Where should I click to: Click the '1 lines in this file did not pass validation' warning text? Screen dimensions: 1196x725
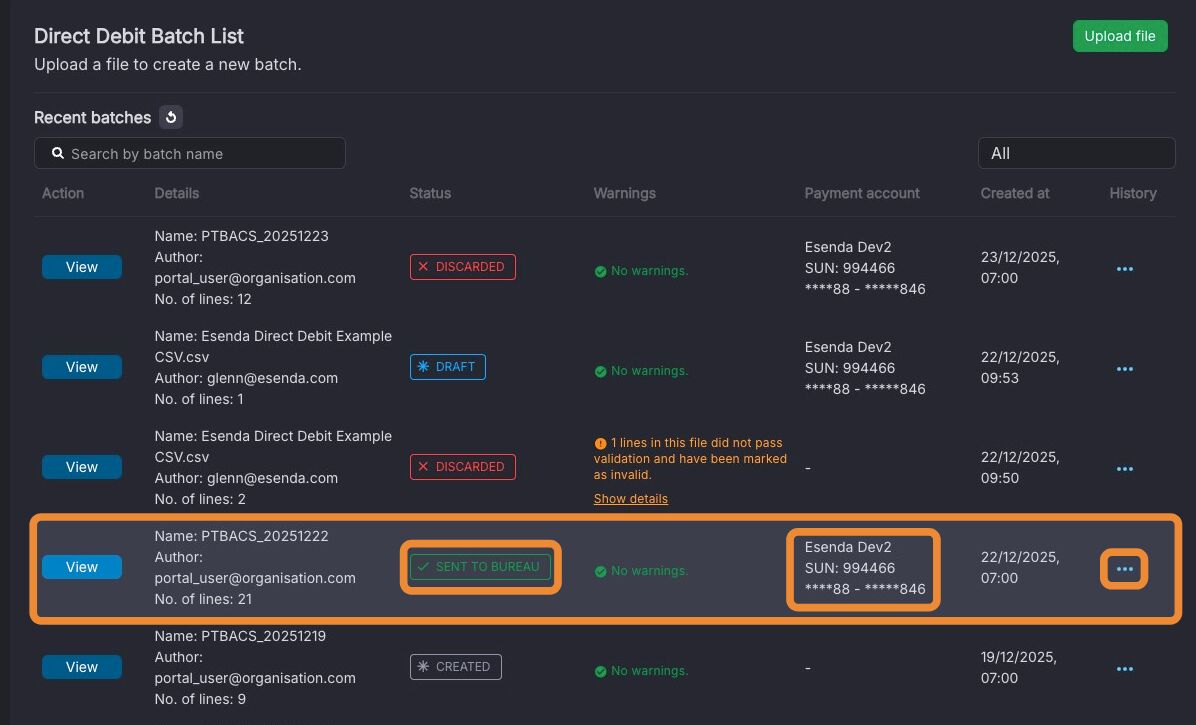point(690,458)
